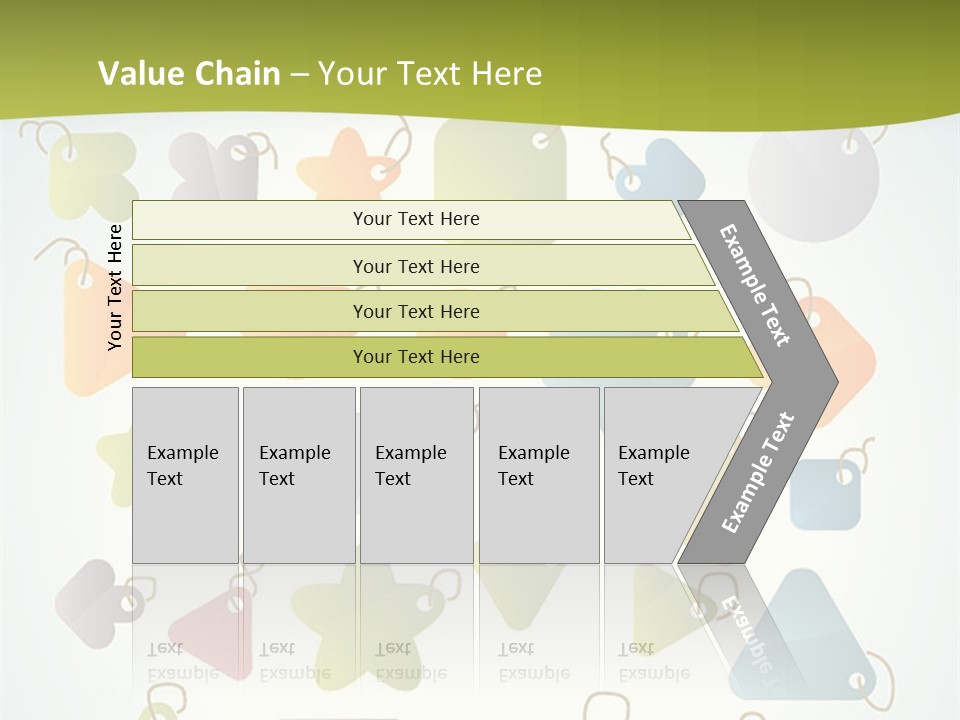Click the first "Example Text" grey box
The width and height of the screenshot is (960, 720).
(x=185, y=475)
